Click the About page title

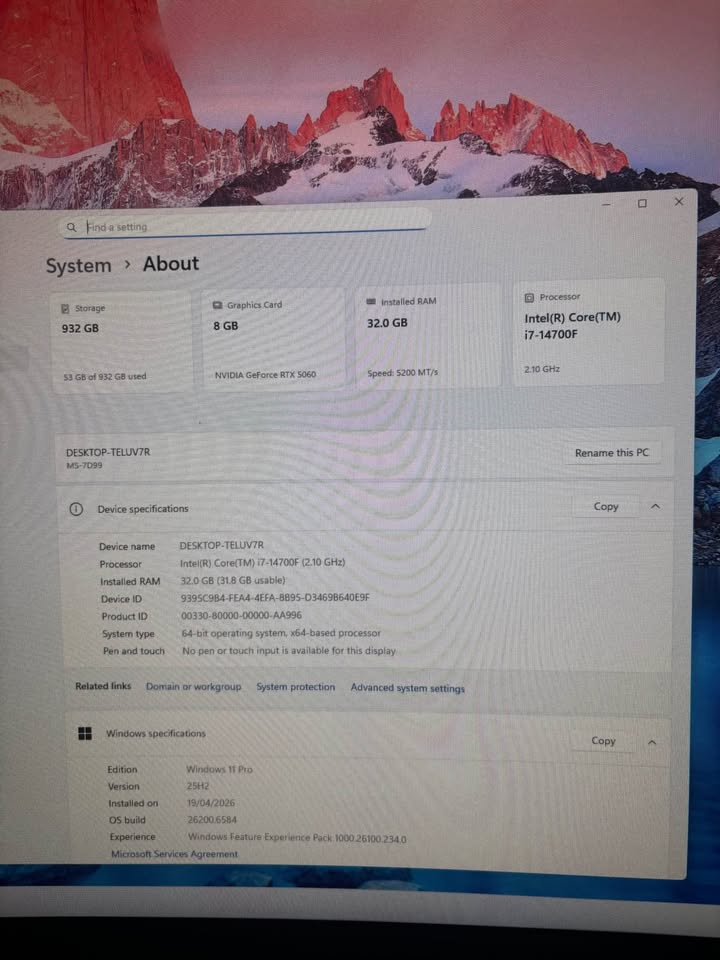[x=171, y=264]
